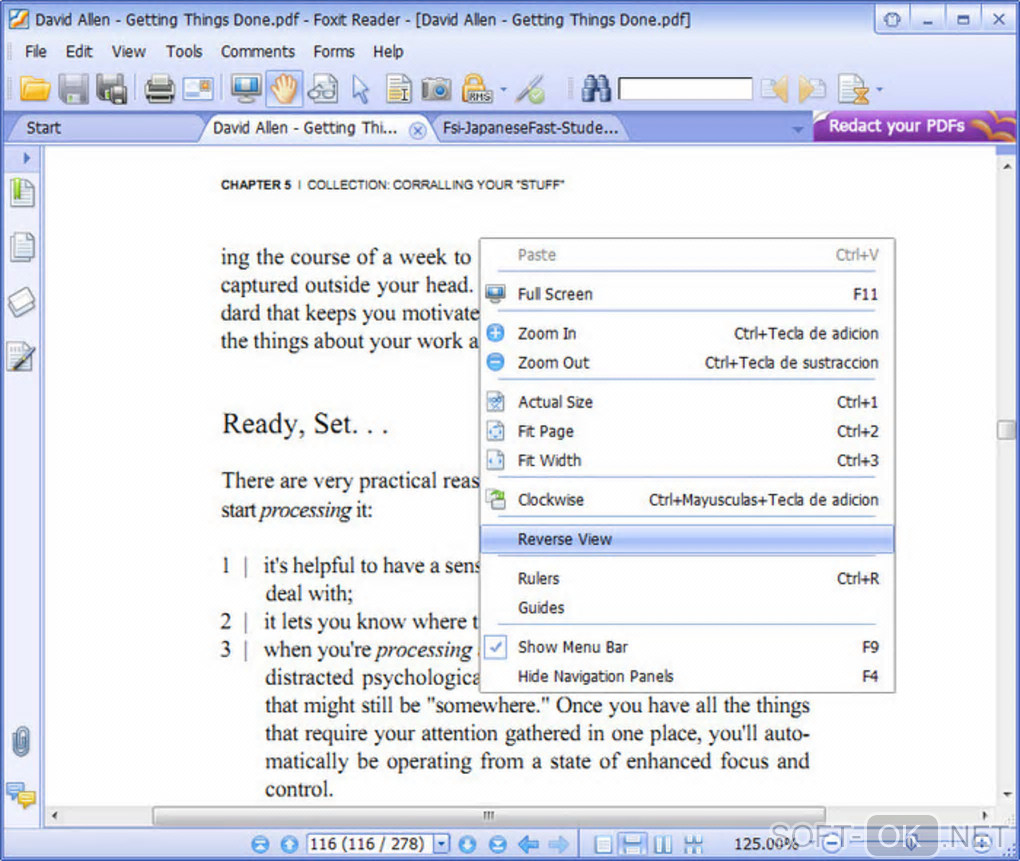1020x861 pixels.
Task: Click the Redact your PDFs banner
Action: click(x=913, y=126)
